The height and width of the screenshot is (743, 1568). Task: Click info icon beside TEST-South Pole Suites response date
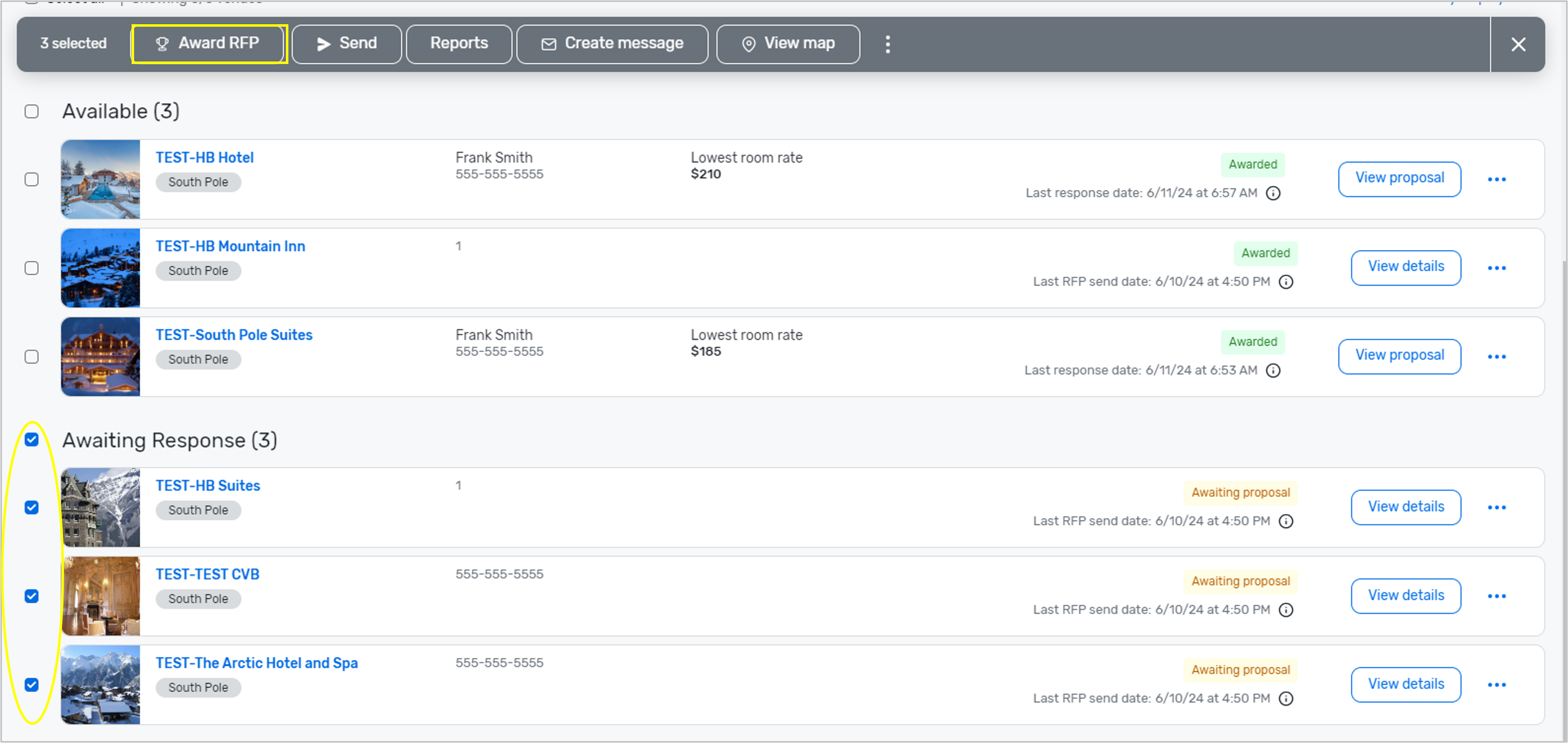click(1273, 370)
